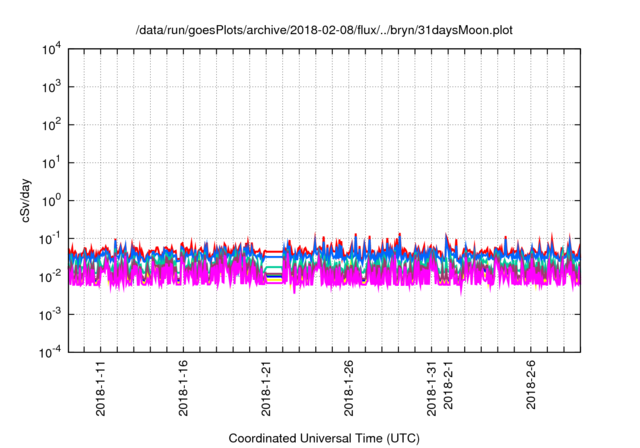Click the 10^1 y-axis tick label

tap(52, 162)
